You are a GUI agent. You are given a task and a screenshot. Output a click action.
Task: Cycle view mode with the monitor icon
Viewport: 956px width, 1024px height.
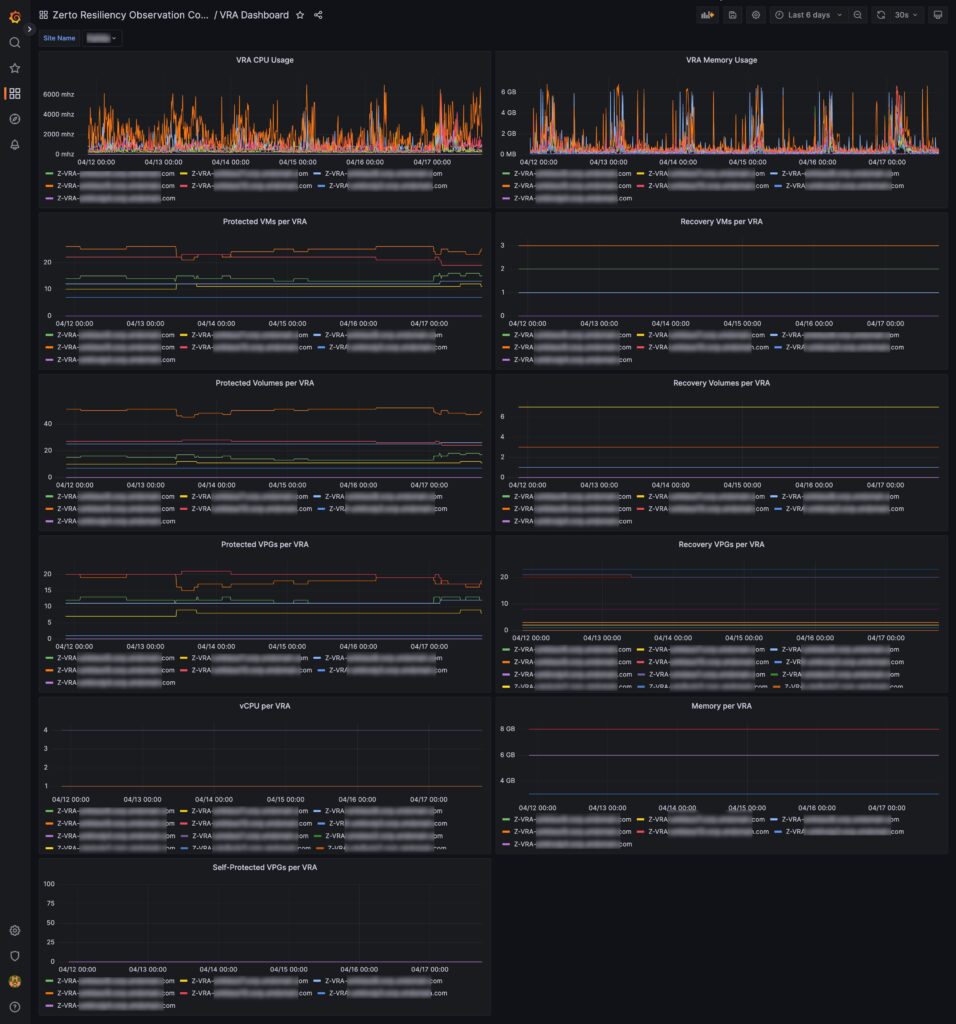938,15
